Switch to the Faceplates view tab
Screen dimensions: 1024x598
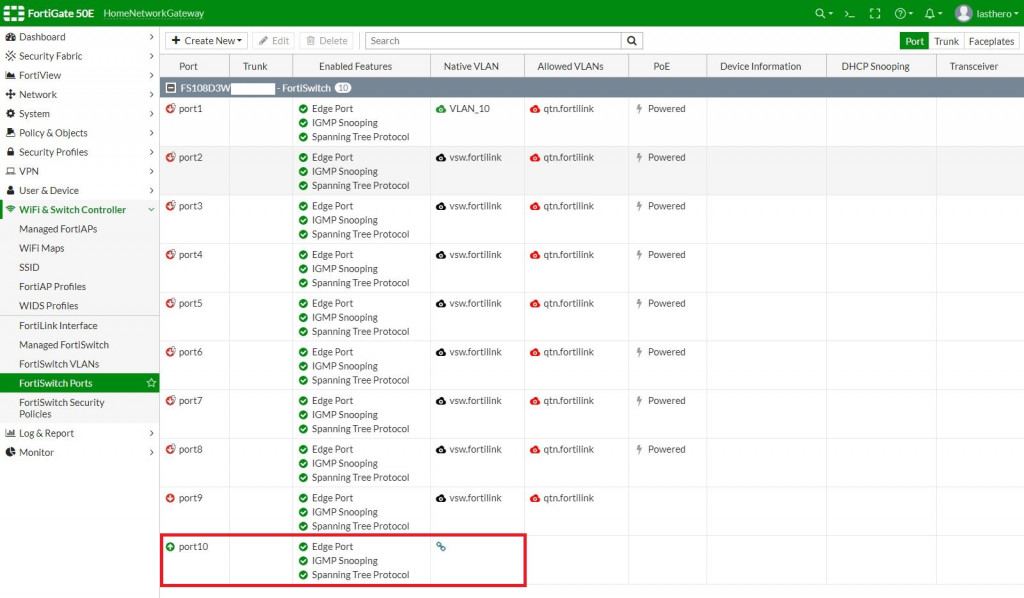(991, 40)
